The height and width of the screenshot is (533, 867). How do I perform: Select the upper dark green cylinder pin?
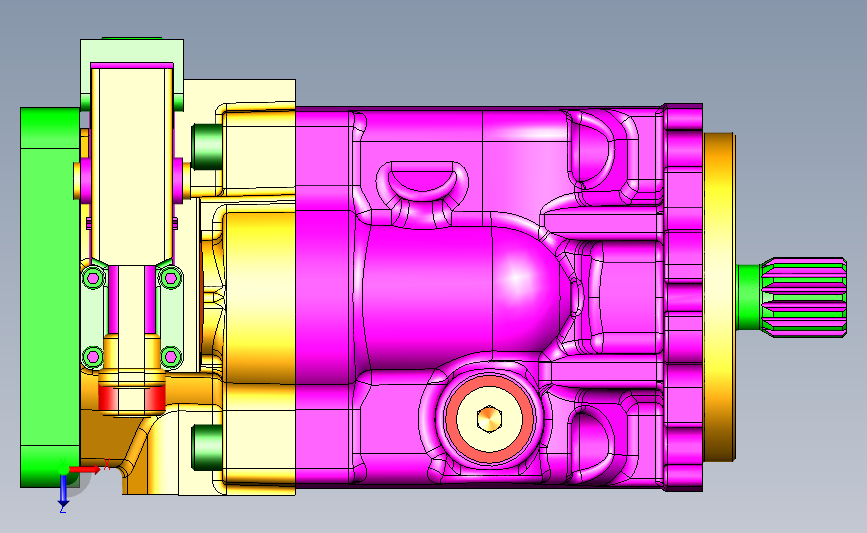click(207, 147)
